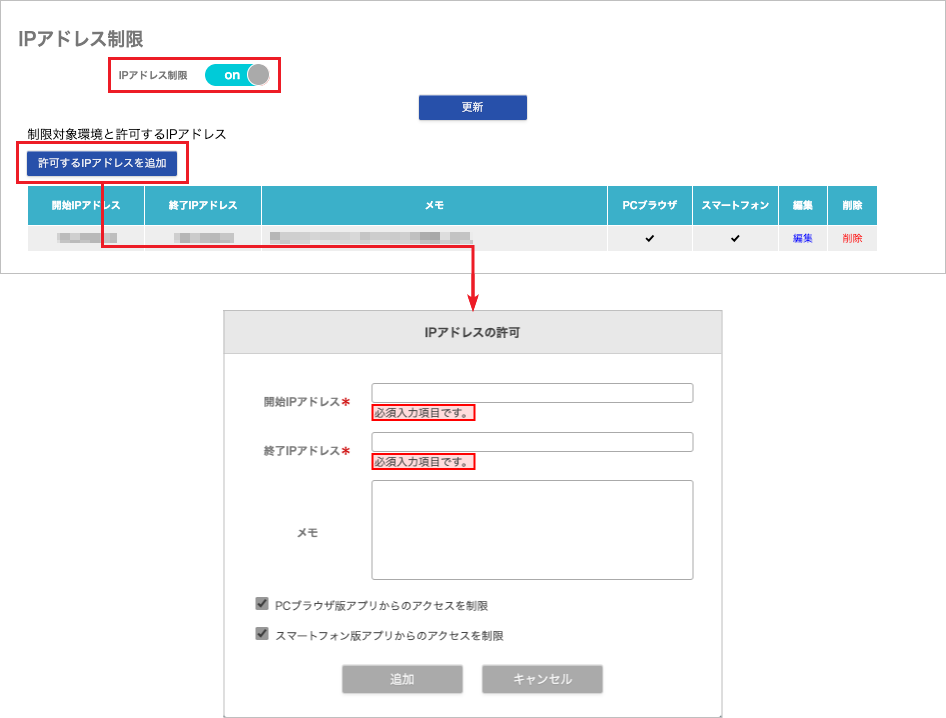The image size is (946, 718).
Task: Toggle the IPアドレス制限 on switch
Action: (x=237, y=75)
